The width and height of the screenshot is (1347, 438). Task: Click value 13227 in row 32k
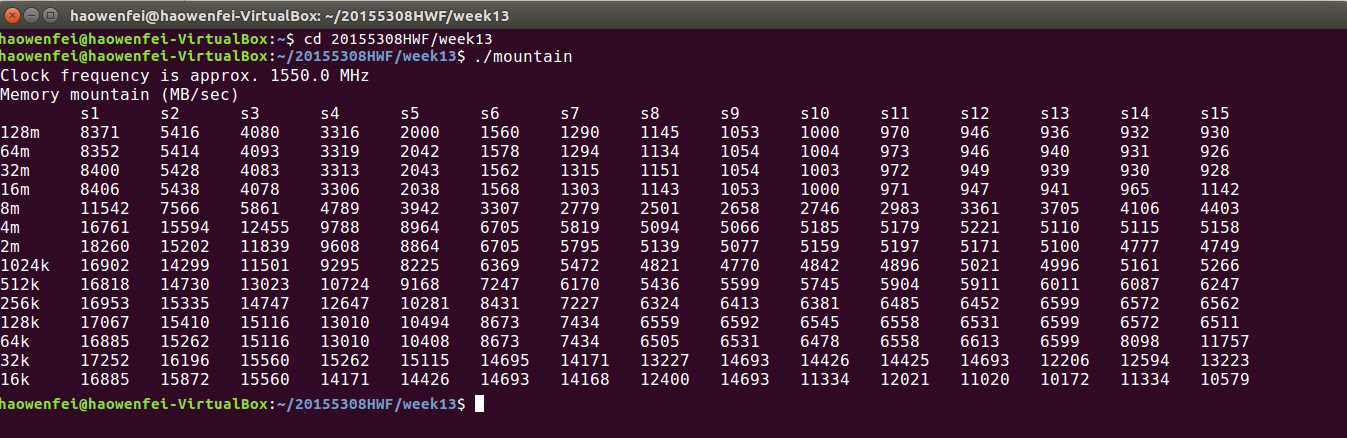(665, 361)
